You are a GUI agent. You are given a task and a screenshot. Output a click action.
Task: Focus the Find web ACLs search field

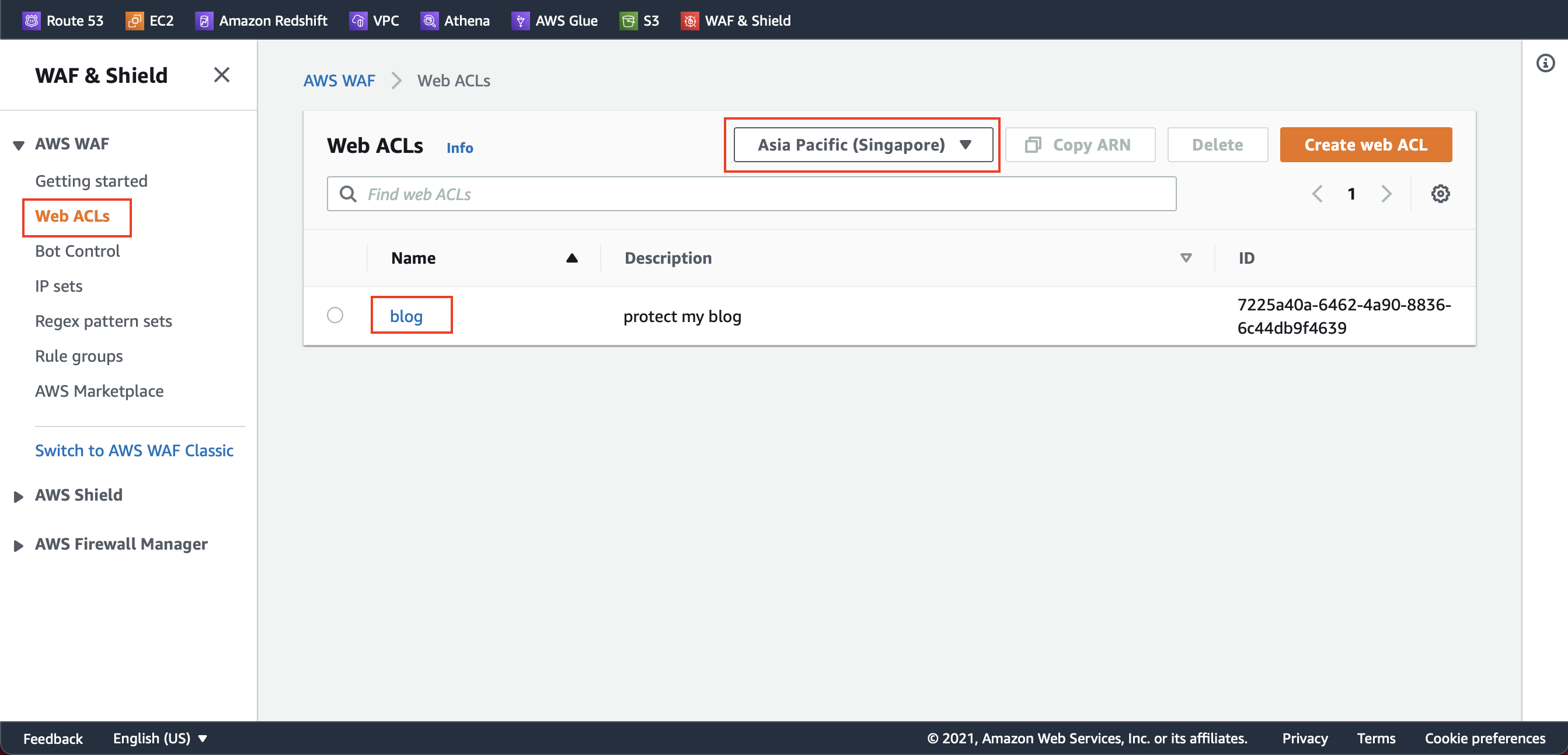pyautogui.click(x=751, y=194)
